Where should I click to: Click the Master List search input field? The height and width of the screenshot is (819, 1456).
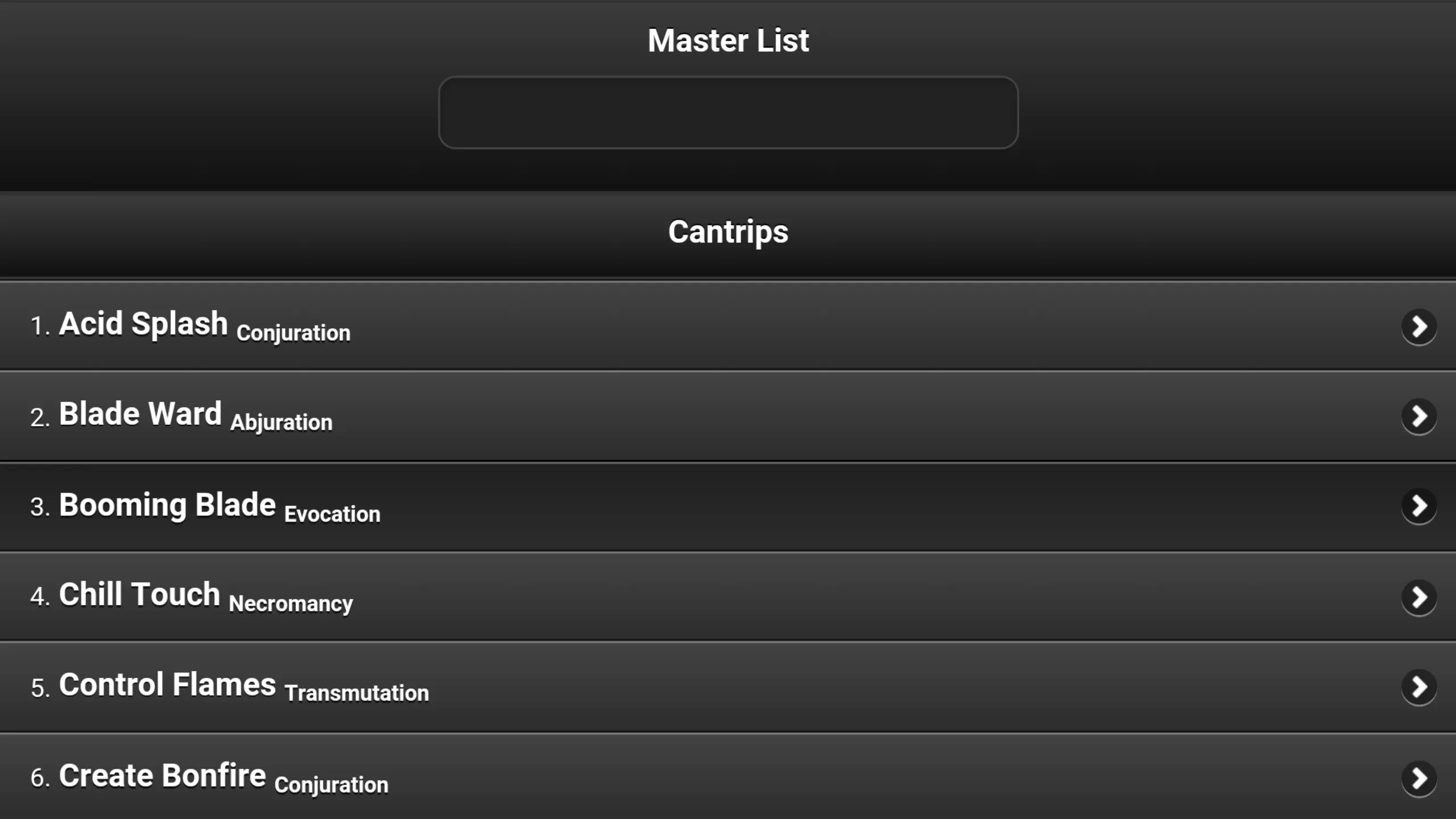click(x=728, y=112)
